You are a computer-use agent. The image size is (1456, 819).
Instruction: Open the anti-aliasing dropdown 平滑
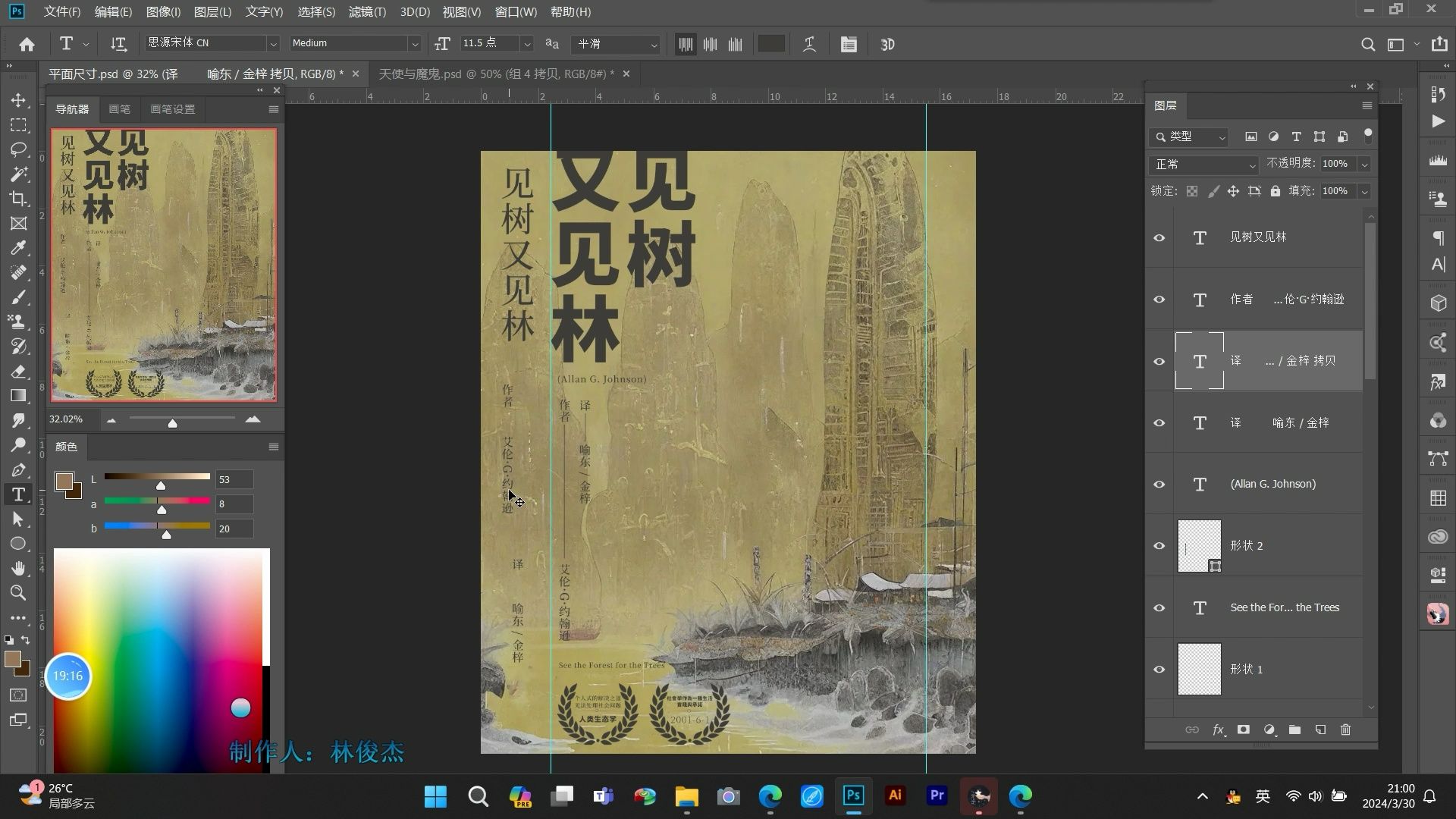click(617, 44)
